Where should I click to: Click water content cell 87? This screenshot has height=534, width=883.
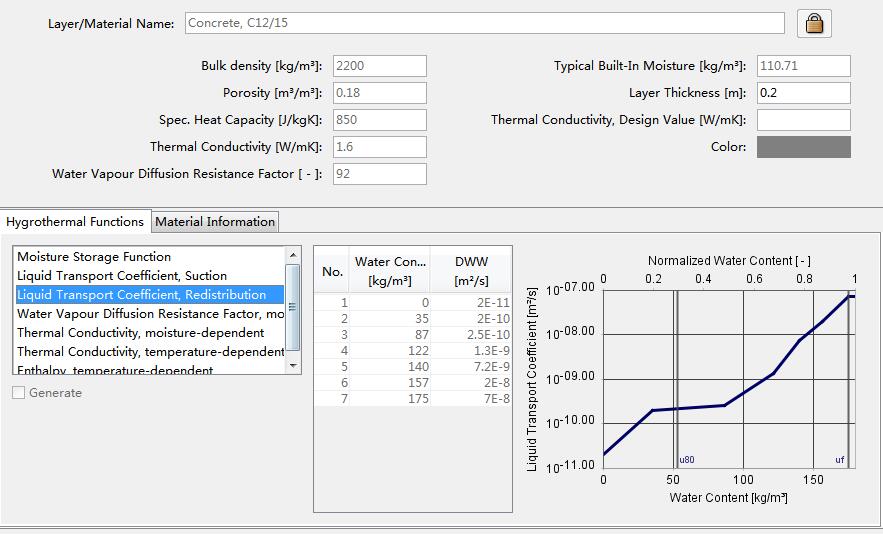tap(390, 335)
